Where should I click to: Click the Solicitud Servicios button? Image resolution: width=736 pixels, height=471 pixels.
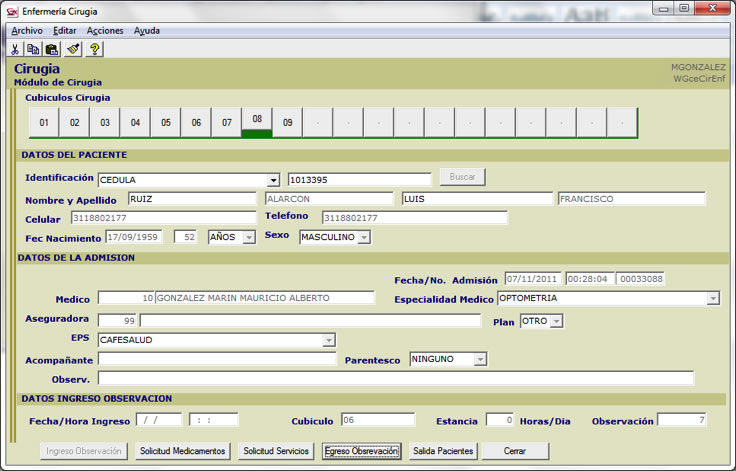coord(276,451)
